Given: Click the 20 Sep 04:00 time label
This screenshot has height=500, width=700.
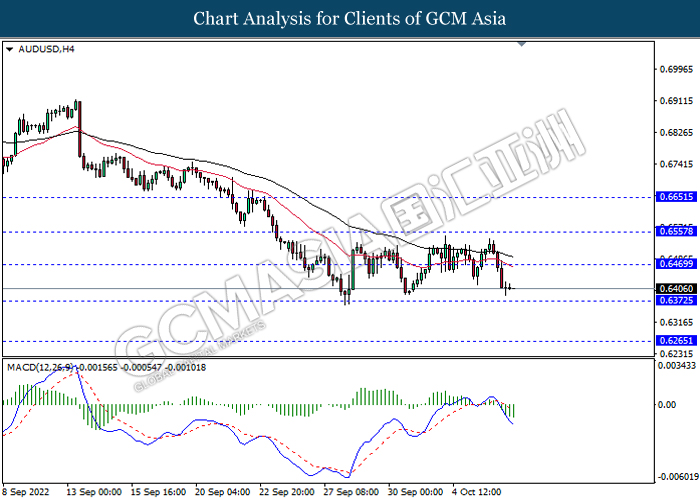Looking at the screenshot, I should (223, 492).
